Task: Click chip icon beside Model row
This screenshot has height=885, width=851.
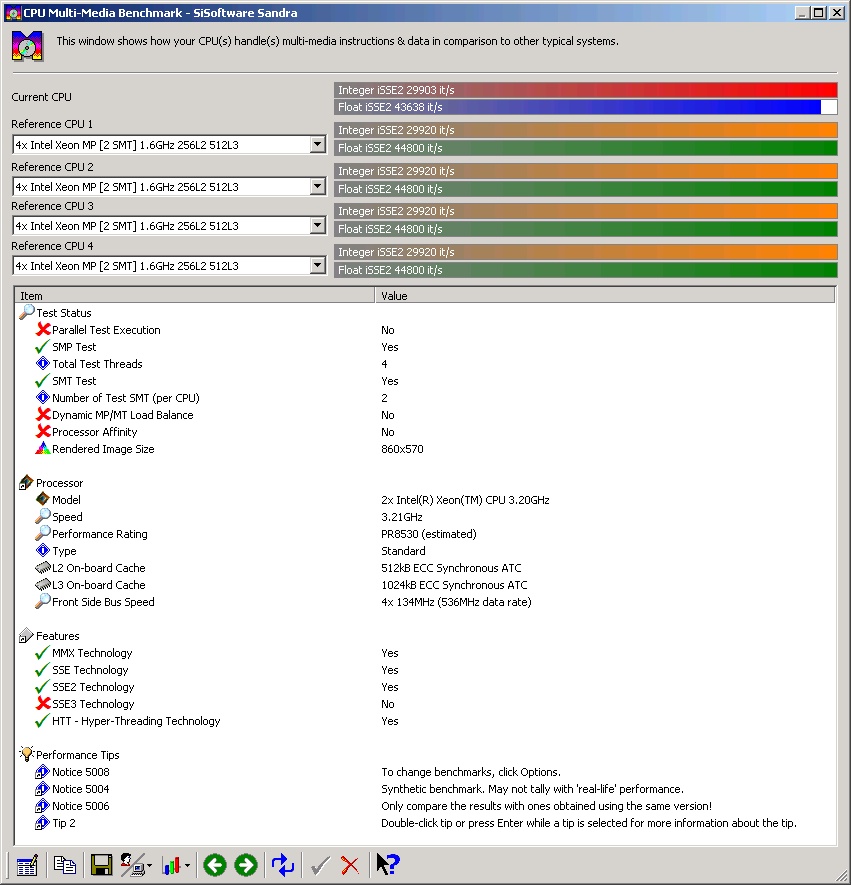Action: click(x=43, y=499)
